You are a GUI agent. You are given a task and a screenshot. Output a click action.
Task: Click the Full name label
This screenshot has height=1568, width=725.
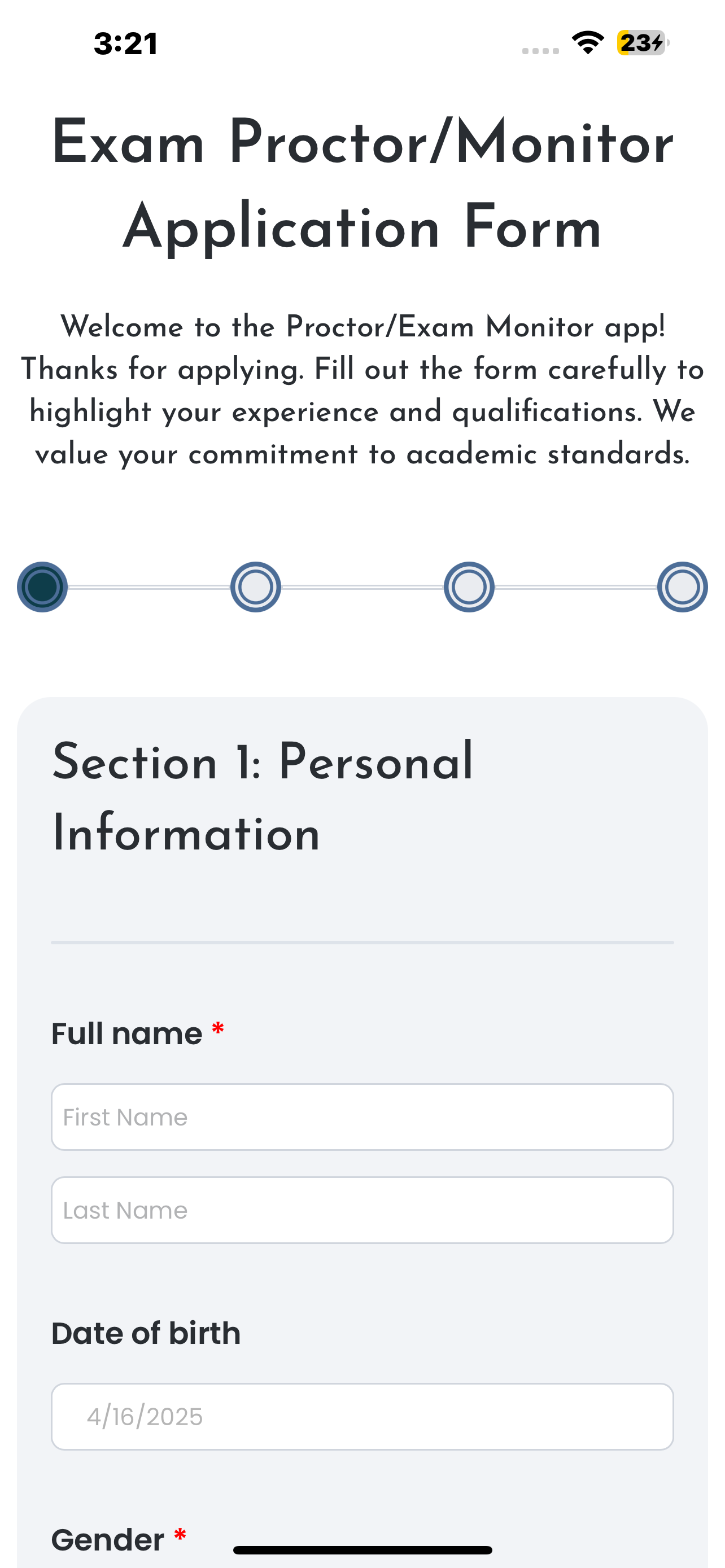tap(126, 1033)
